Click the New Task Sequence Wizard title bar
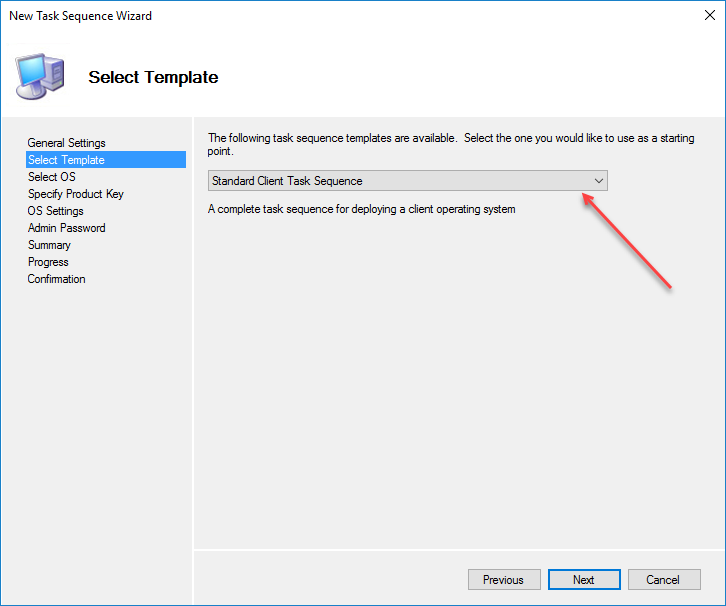The image size is (726, 606). tap(300, 16)
